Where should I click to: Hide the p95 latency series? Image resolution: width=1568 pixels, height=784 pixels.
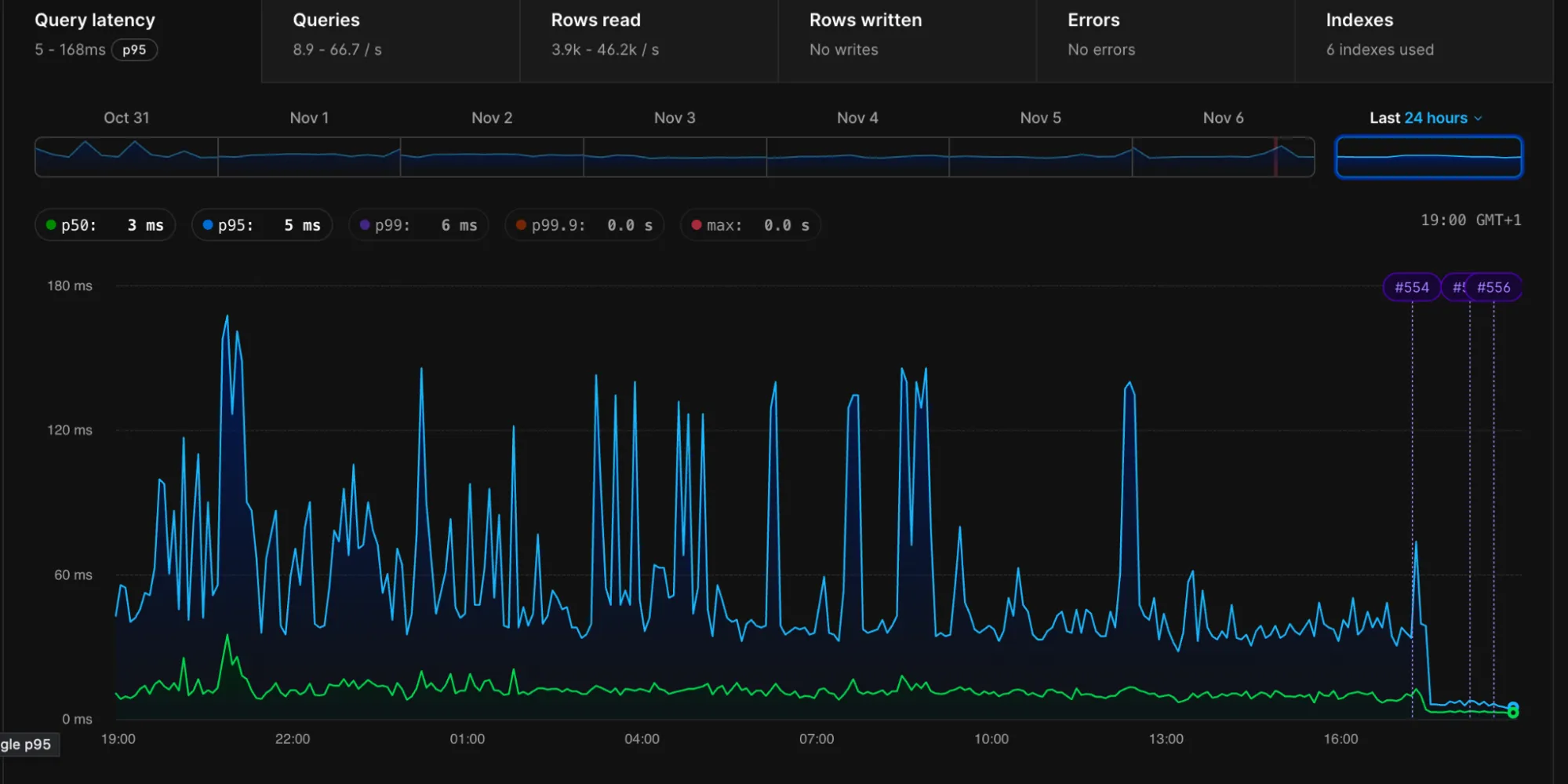(261, 225)
